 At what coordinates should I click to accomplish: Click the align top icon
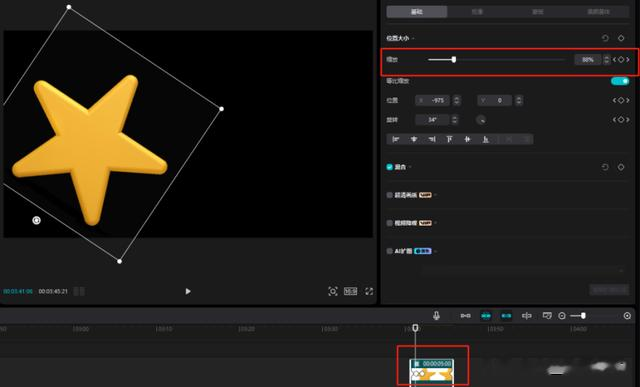449,139
